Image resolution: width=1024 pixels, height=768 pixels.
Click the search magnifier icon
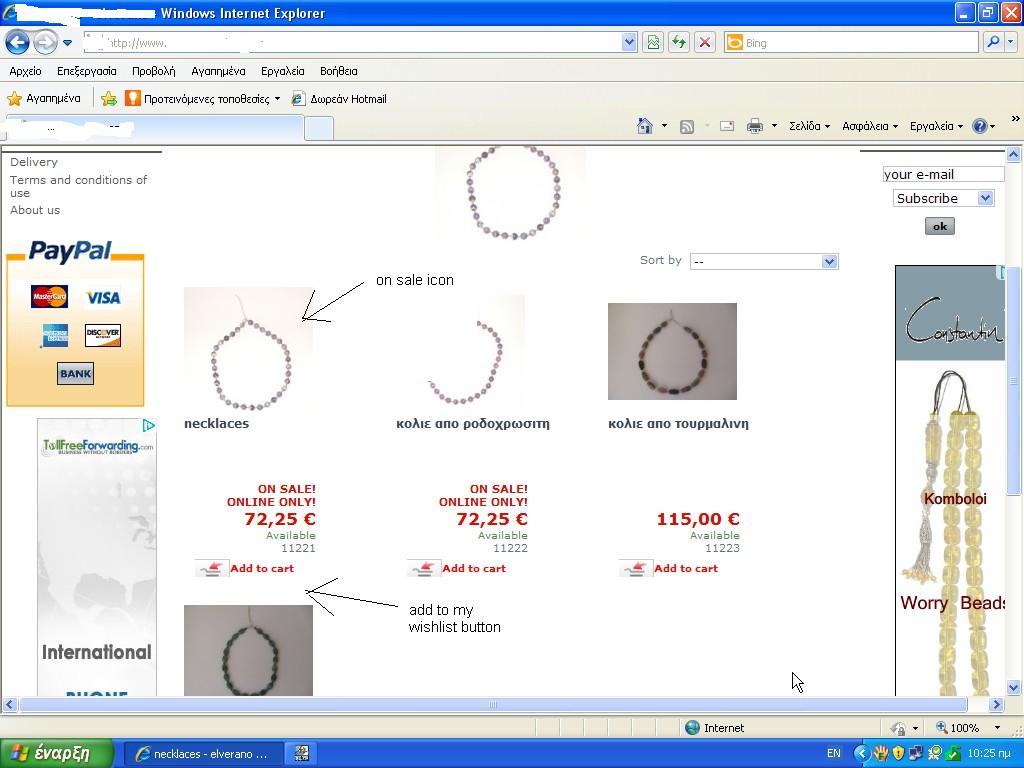(993, 42)
